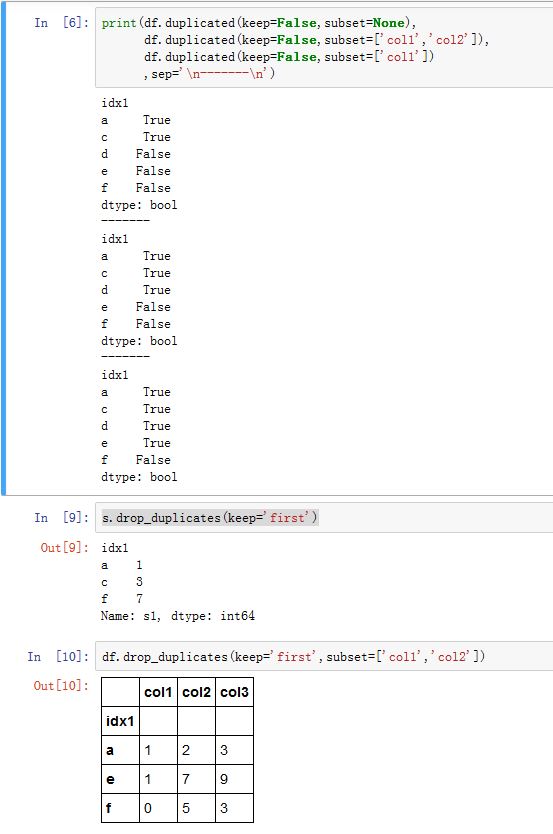Click the sep='\n-------\n' code line
This screenshot has width=553, height=834.
(x=209, y=74)
